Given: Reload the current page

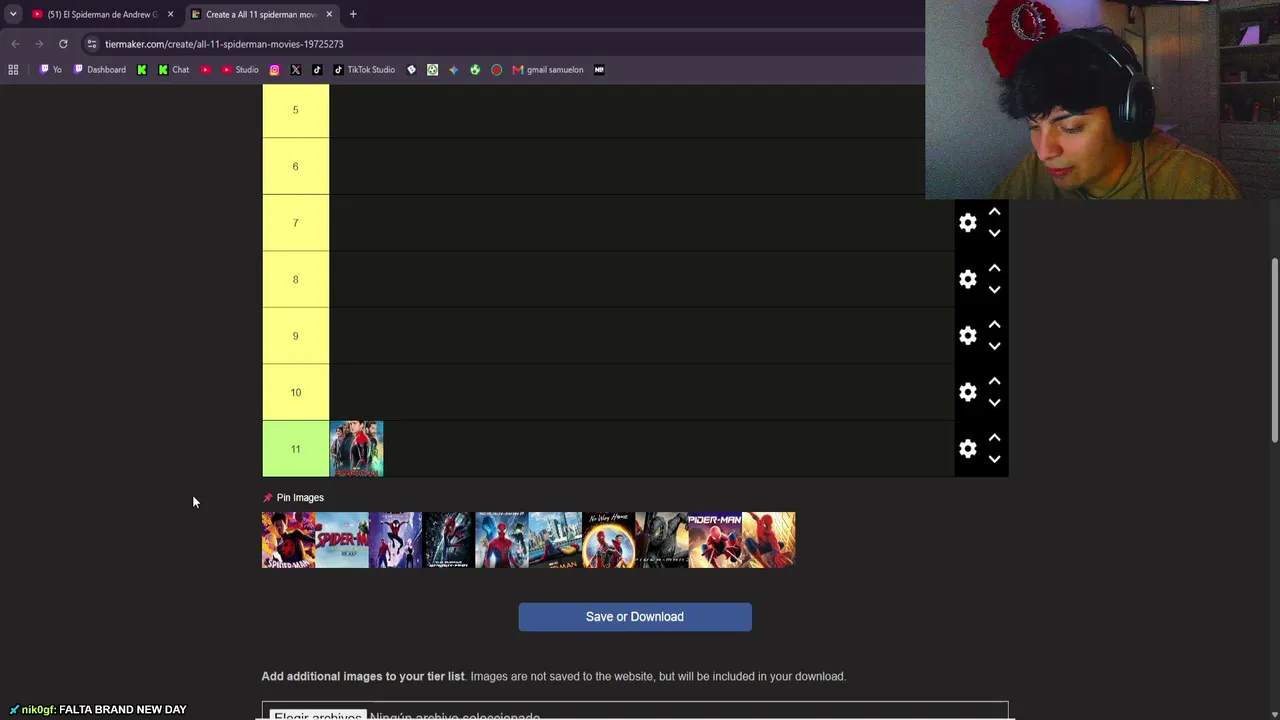Looking at the screenshot, I should coord(63,44).
